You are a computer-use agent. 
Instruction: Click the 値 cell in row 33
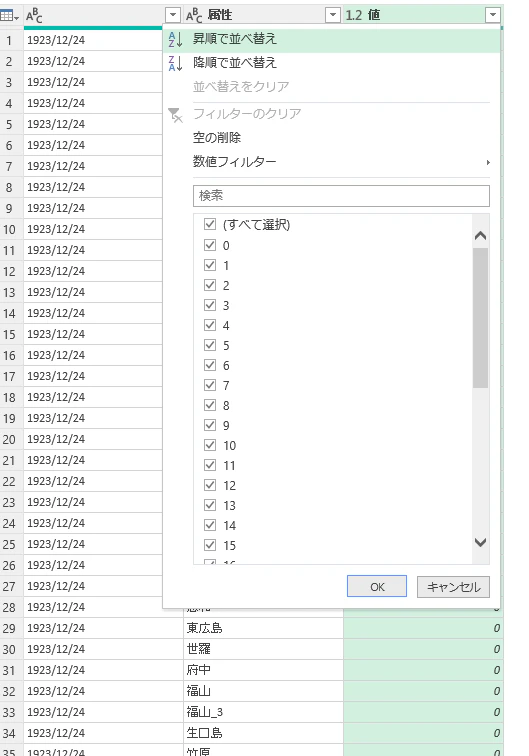pos(423,712)
